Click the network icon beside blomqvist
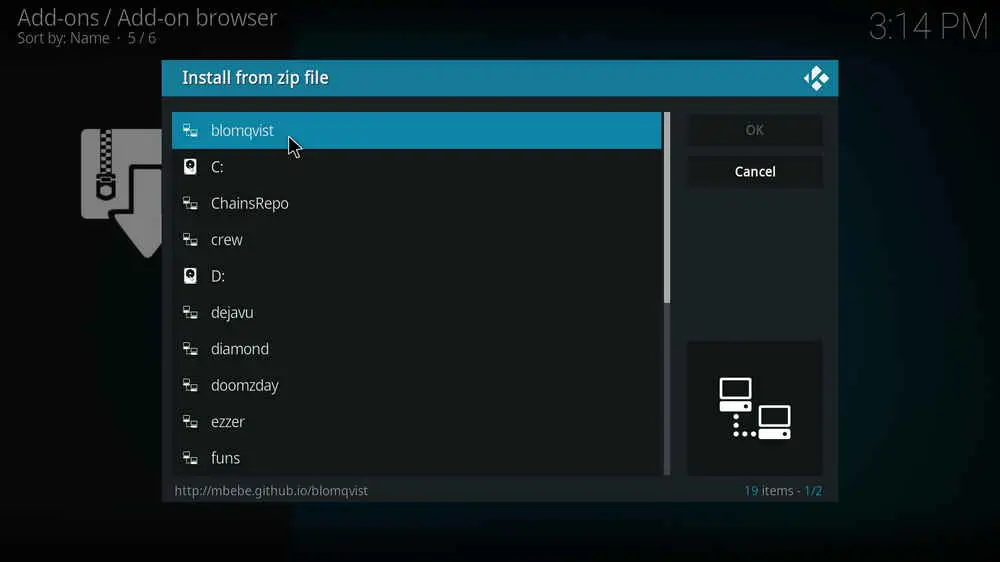This screenshot has height=562, width=1000. click(x=190, y=131)
